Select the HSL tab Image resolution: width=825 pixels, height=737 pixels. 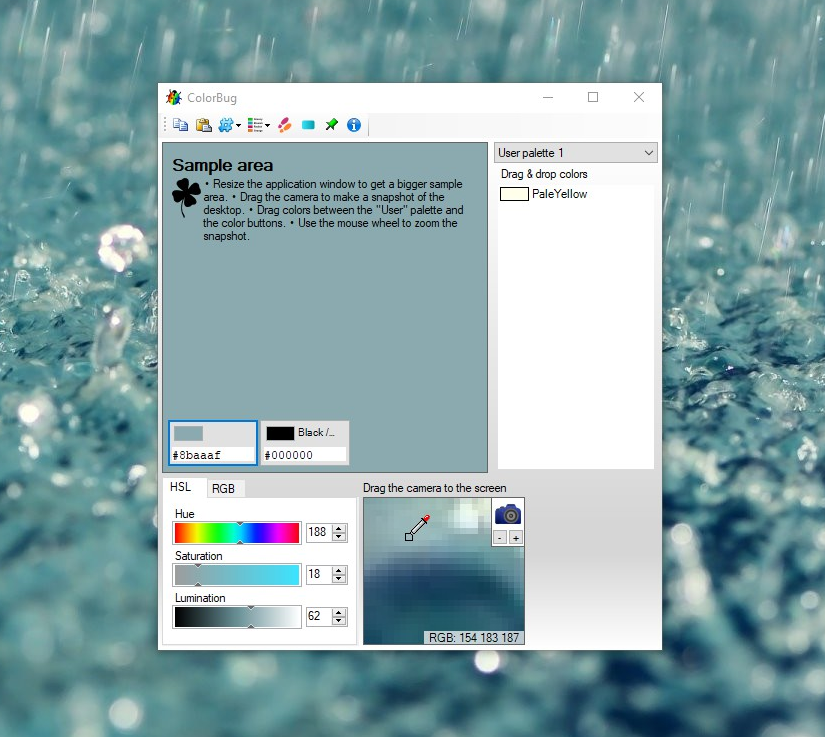coord(180,487)
